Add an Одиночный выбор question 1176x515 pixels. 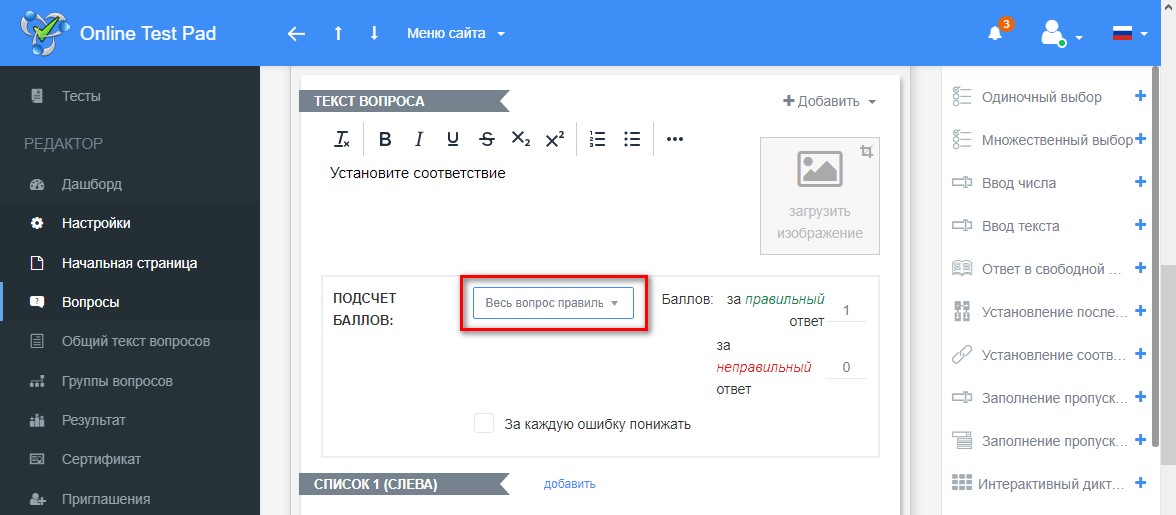click(1141, 96)
